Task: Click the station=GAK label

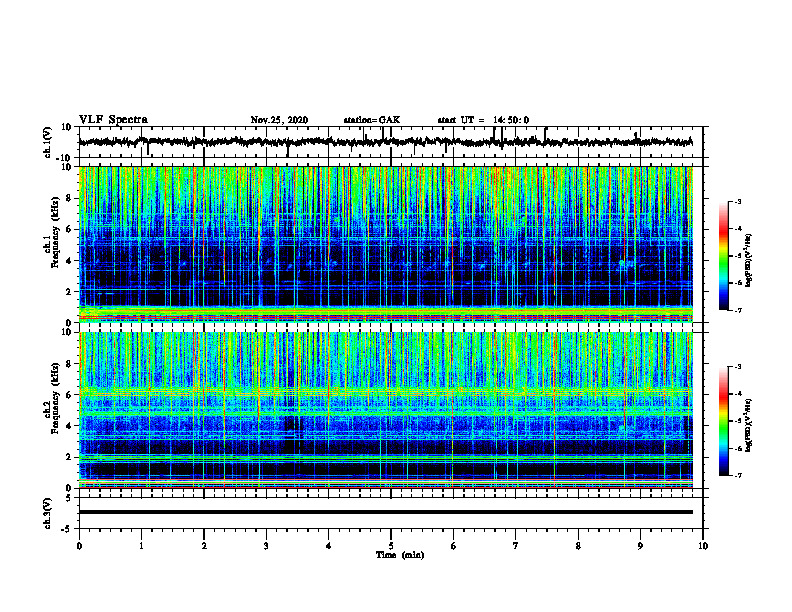Action: coord(372,120)
